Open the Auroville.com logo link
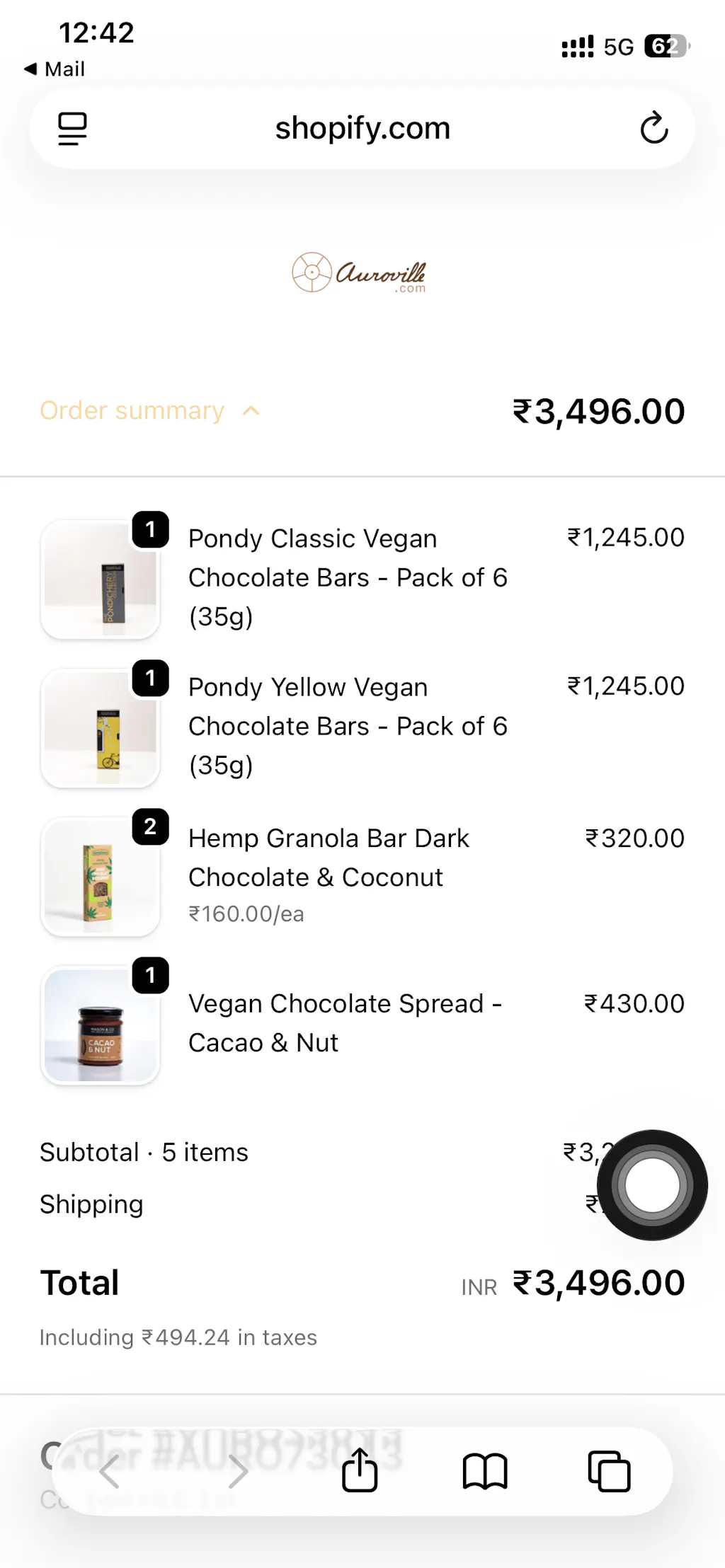This screenshot has width=725, height=1568. pyautogui.click(x=360, y=273)
